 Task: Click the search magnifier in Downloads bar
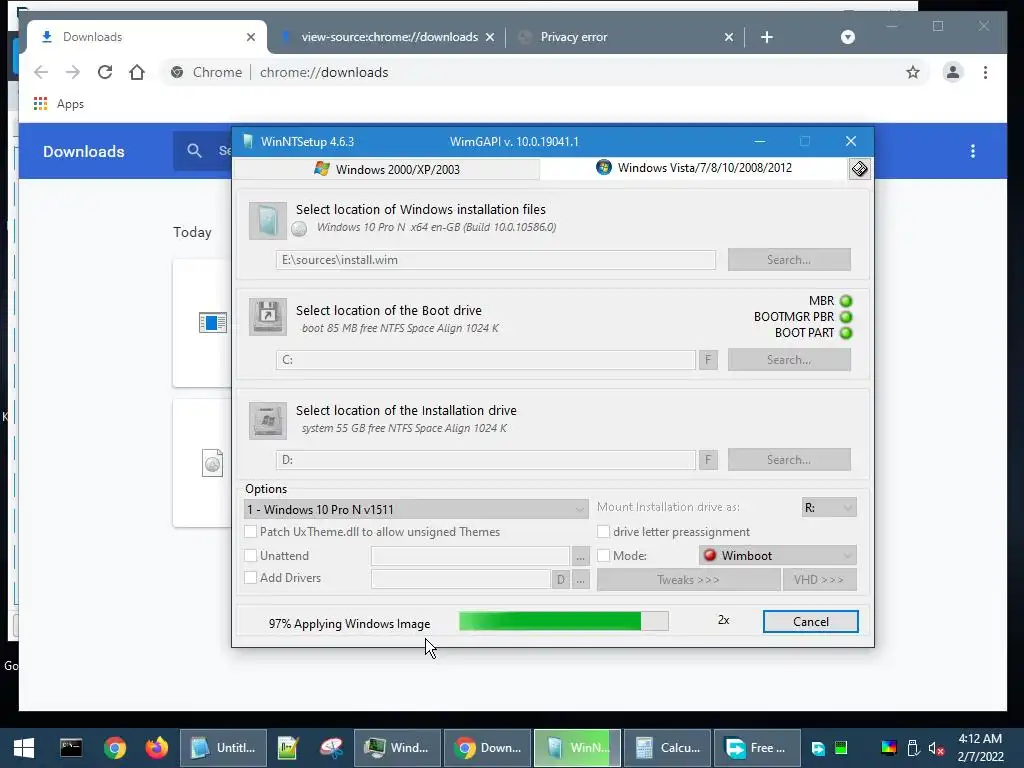coord(194,151)
